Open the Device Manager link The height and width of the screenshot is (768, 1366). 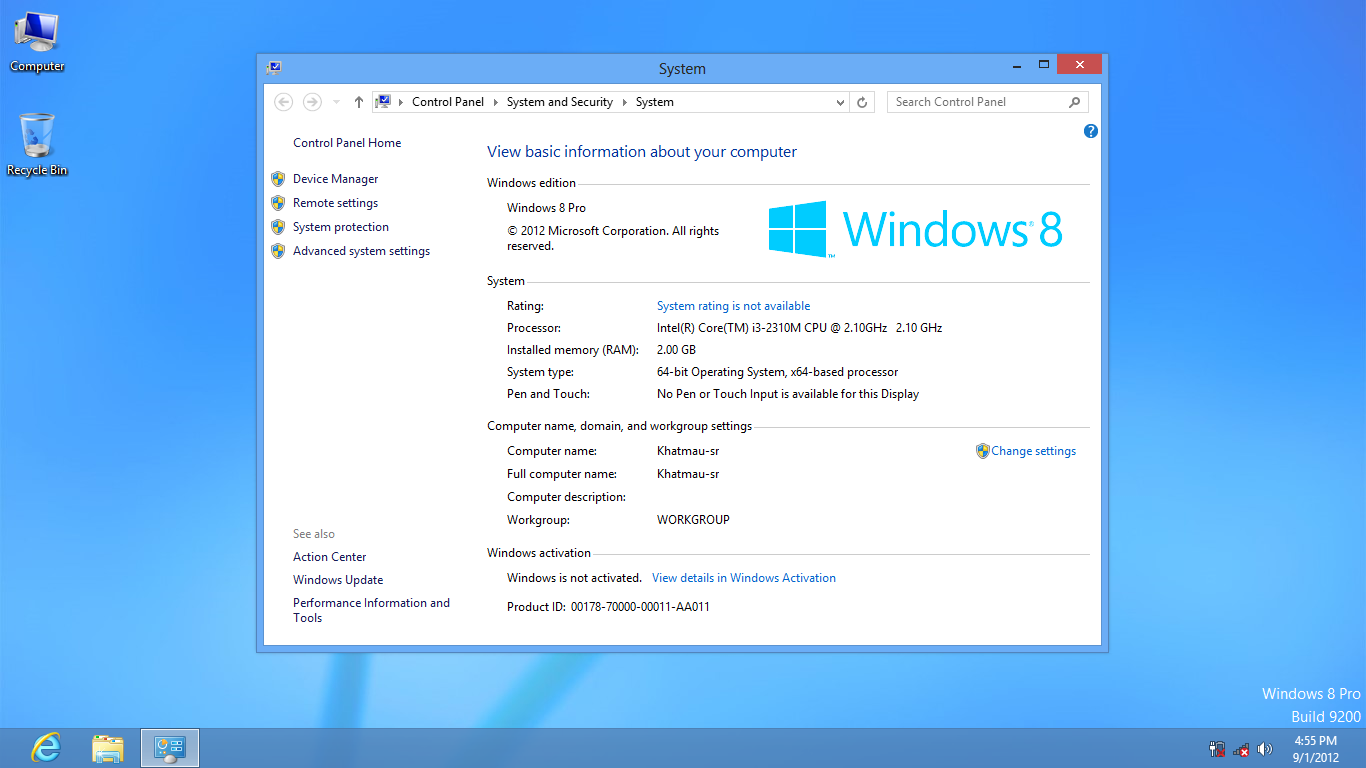tap(336, 179)
